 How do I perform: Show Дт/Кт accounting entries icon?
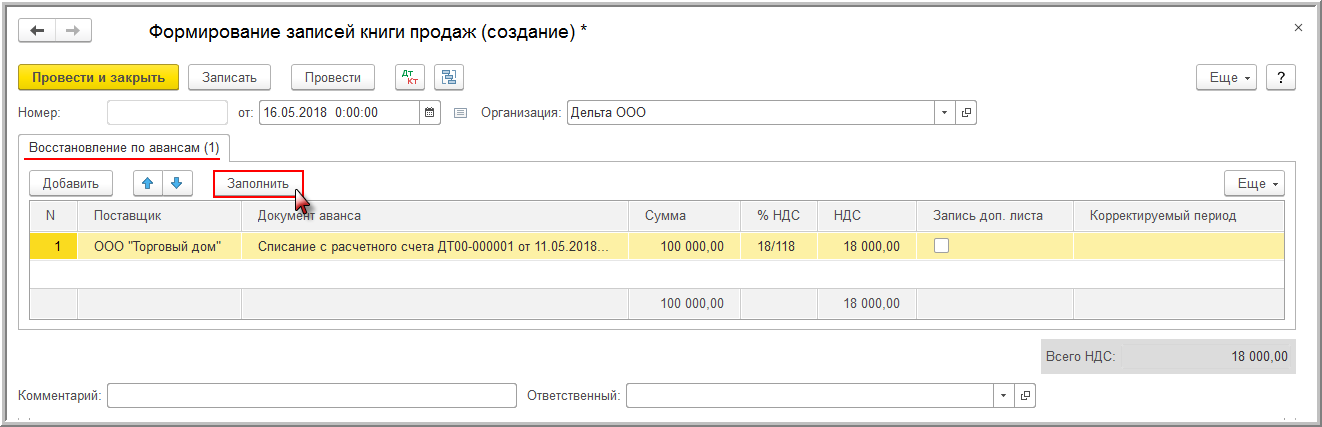408,77
